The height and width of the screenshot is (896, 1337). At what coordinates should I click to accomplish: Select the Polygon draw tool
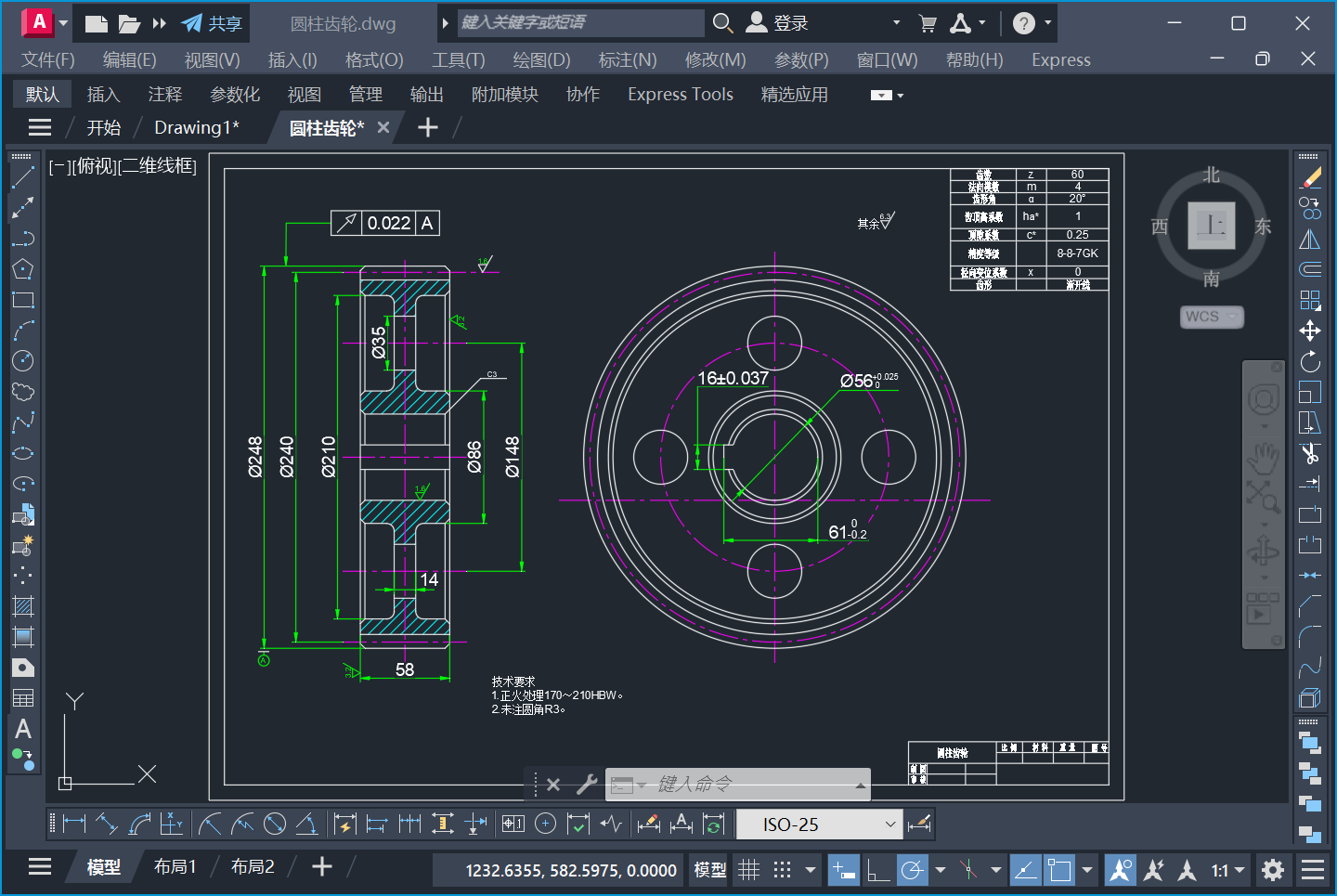(22, 269)
